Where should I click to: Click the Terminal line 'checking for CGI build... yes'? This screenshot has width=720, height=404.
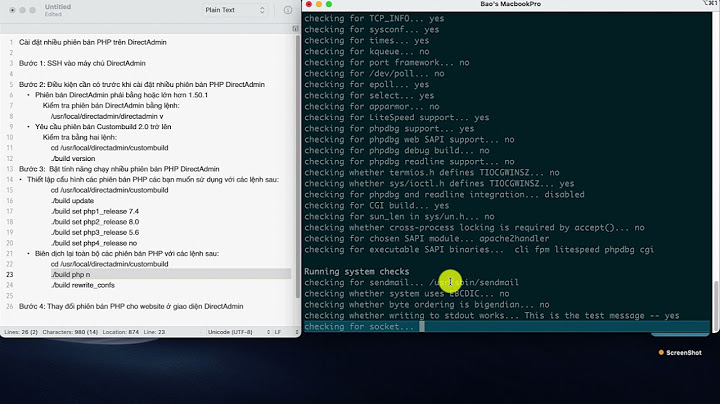pyautogui.click(x=377, y=205)
